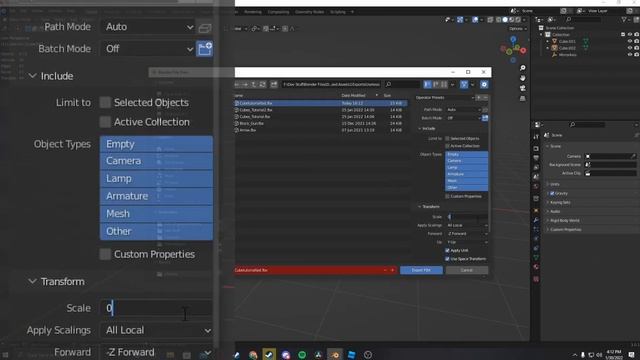This screenshot has height=360, width=640.
Task: Switch viewport perspective/orthographic grid icon
Action: 522,98
